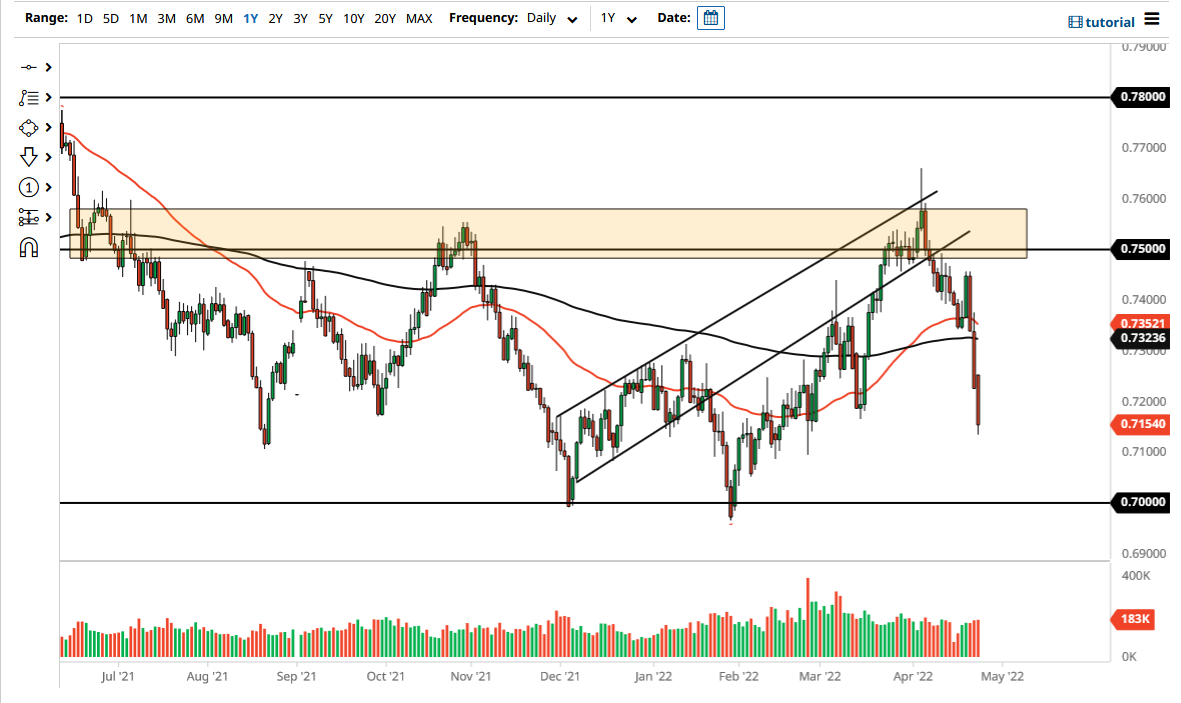
Task: Switch the chart range to MAX
Action: coord(419,17)
